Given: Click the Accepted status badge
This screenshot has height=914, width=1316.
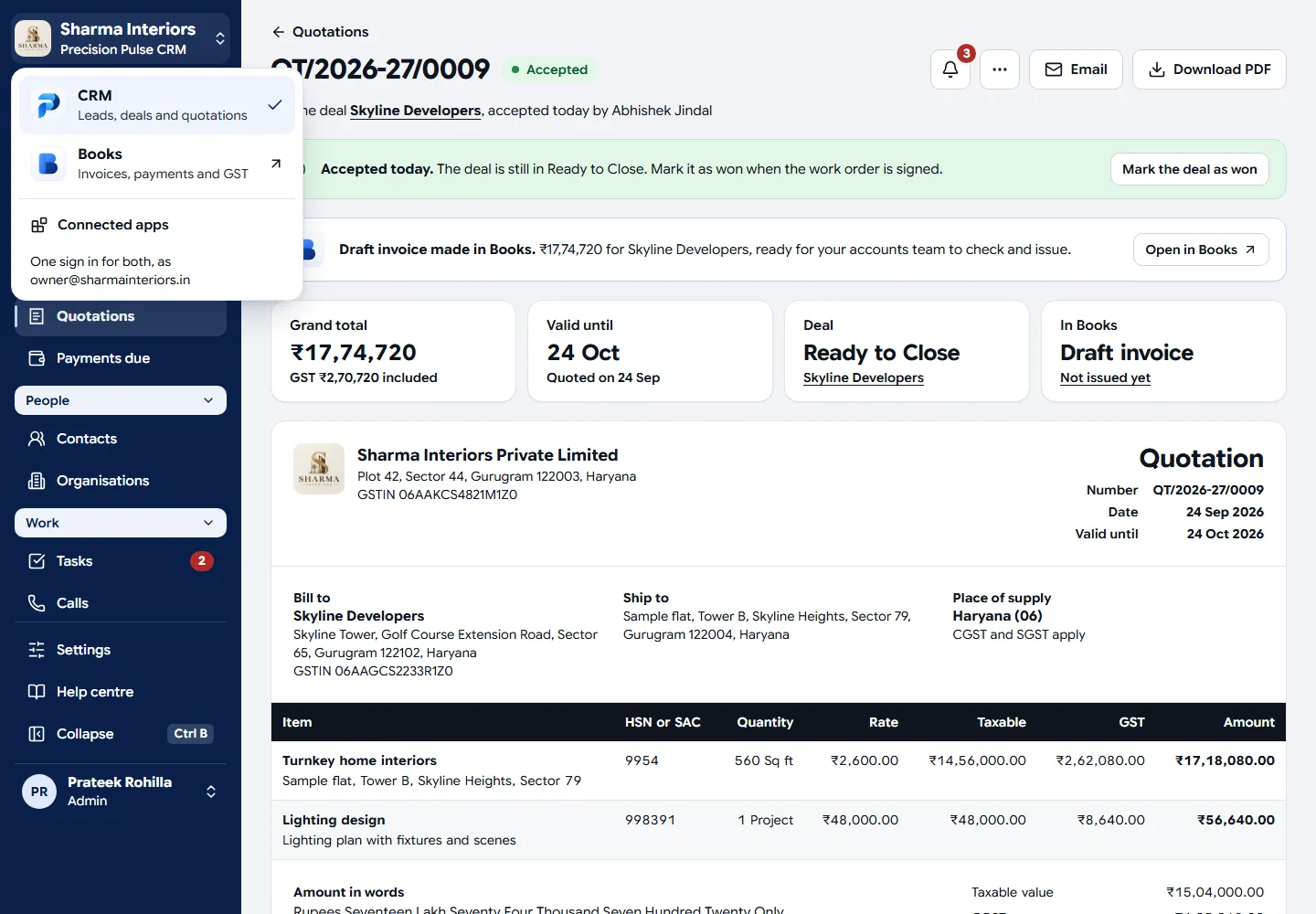Looking at the screenshot, I should tap(548, 69).
